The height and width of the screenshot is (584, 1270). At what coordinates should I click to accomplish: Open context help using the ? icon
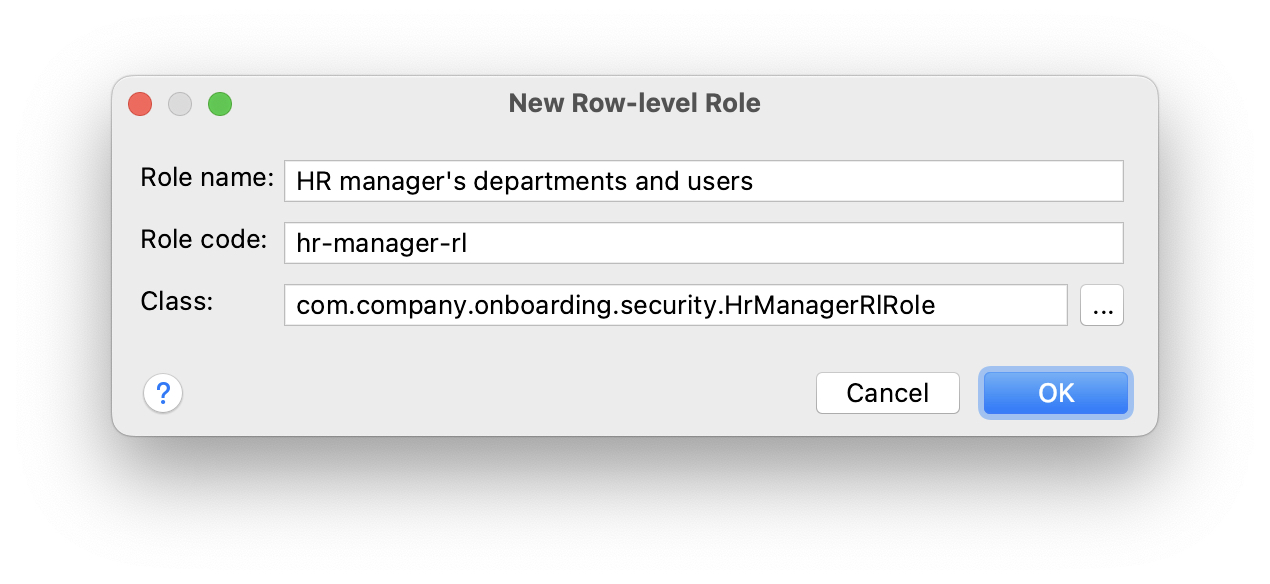click(163, 393)
